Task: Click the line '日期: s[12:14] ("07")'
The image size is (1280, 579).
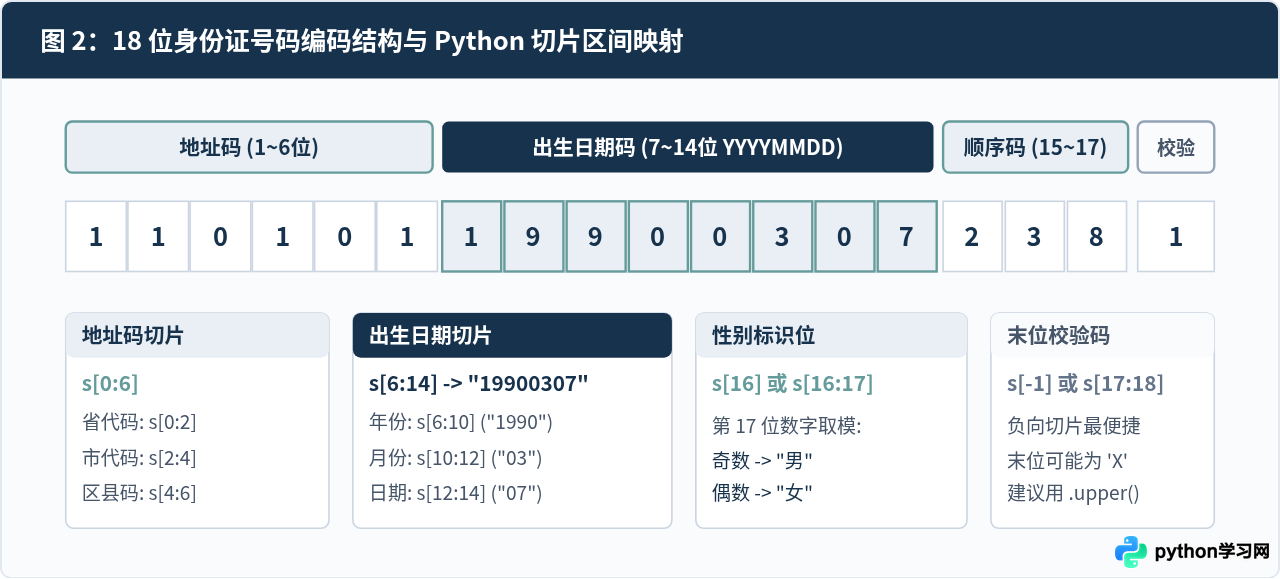Action: pos(456,493)
